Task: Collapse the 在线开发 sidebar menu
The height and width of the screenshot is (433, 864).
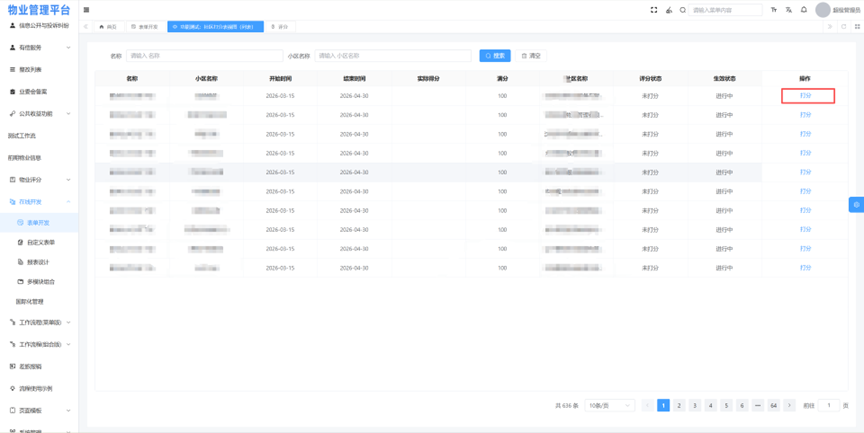Action: pos(38,202)
